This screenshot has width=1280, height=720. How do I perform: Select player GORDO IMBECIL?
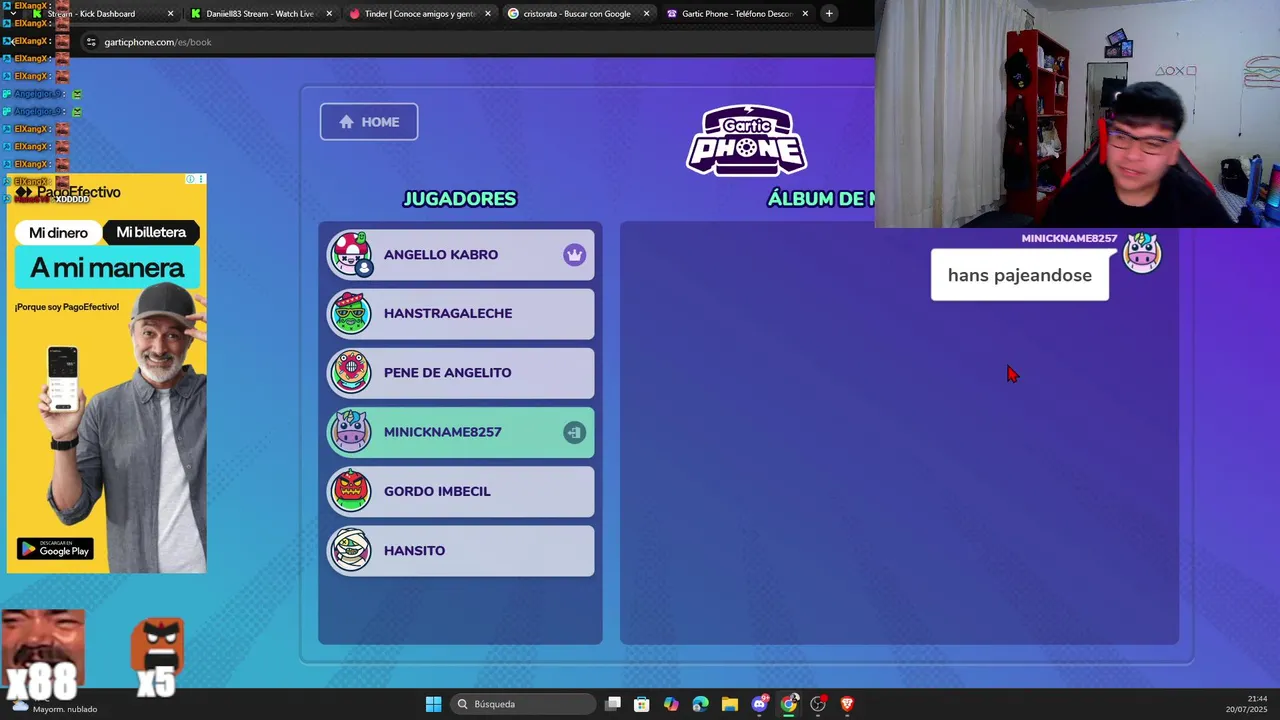460,491
